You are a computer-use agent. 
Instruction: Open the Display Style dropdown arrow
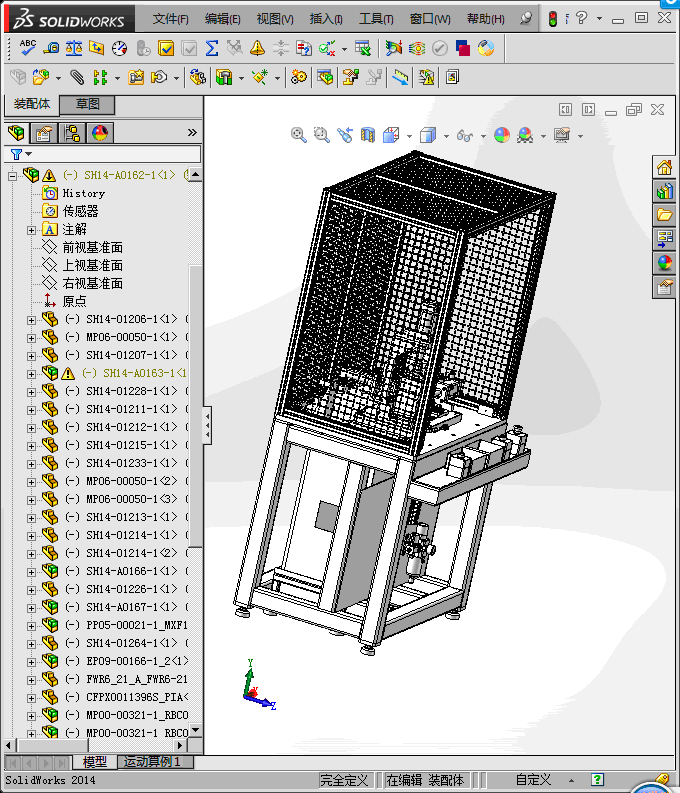[446, 136]
